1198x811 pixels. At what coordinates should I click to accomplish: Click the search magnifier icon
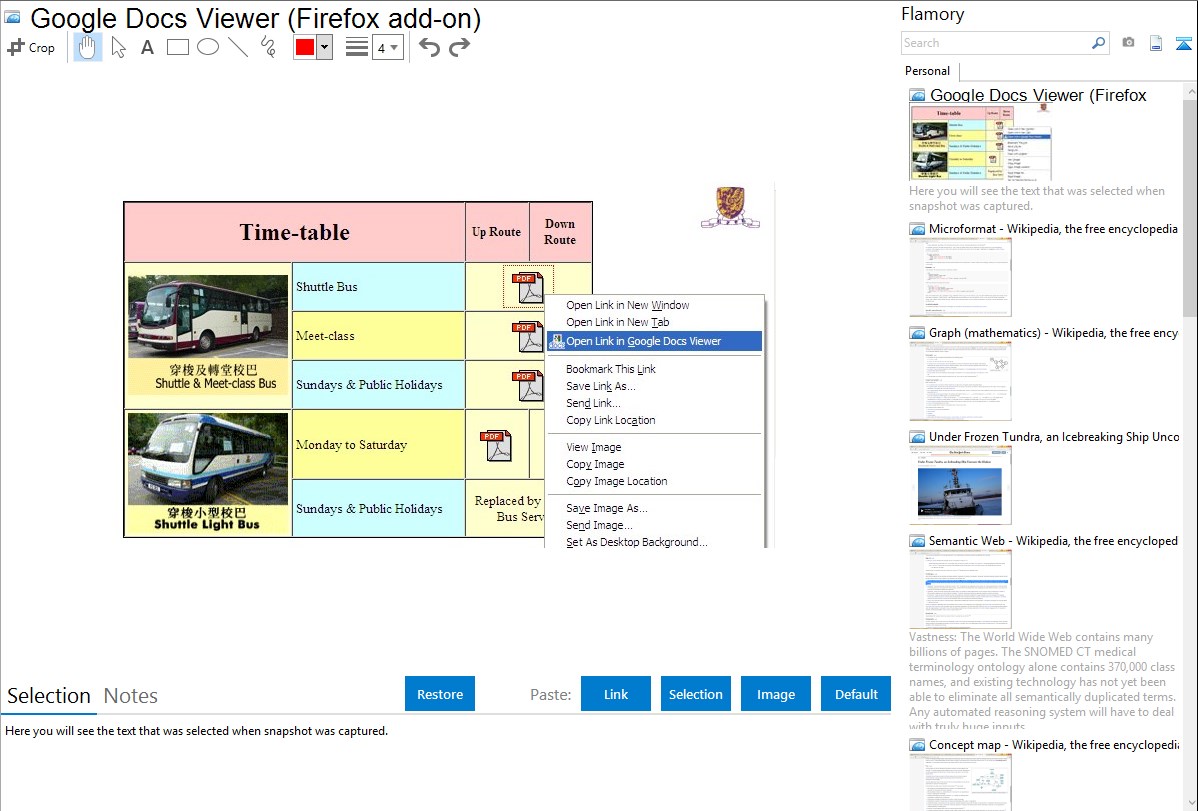pyautogui.click(x=1098, y=43)
